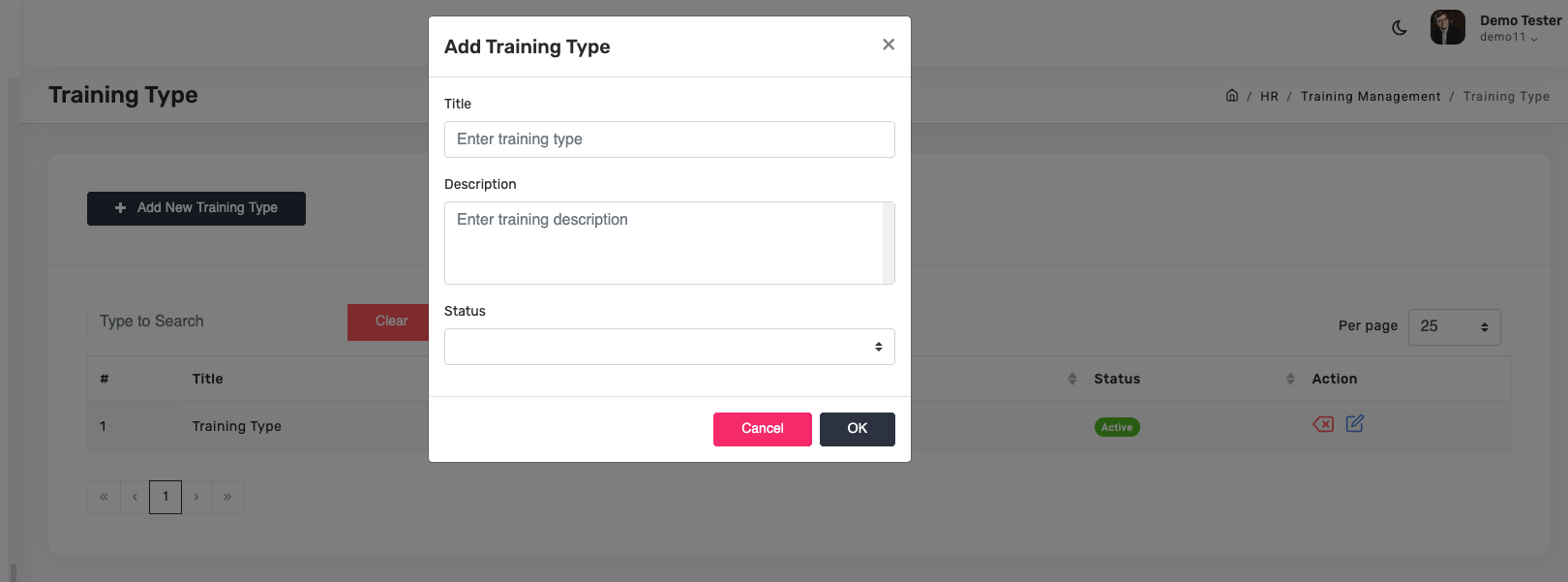Viewport: 1568px width, 582px height.
Task: Go to previous page
Action: click(x=135, y=497)
